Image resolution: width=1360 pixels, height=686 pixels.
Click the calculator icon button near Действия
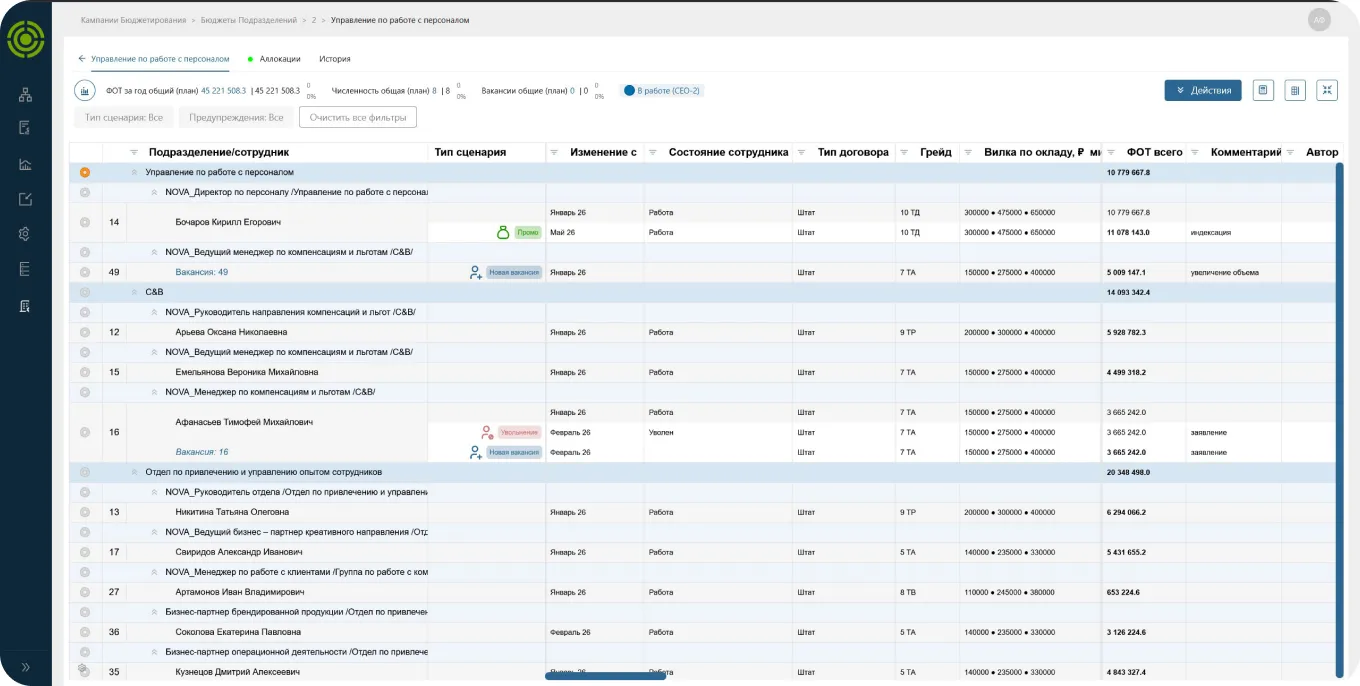pos(1263,90)
